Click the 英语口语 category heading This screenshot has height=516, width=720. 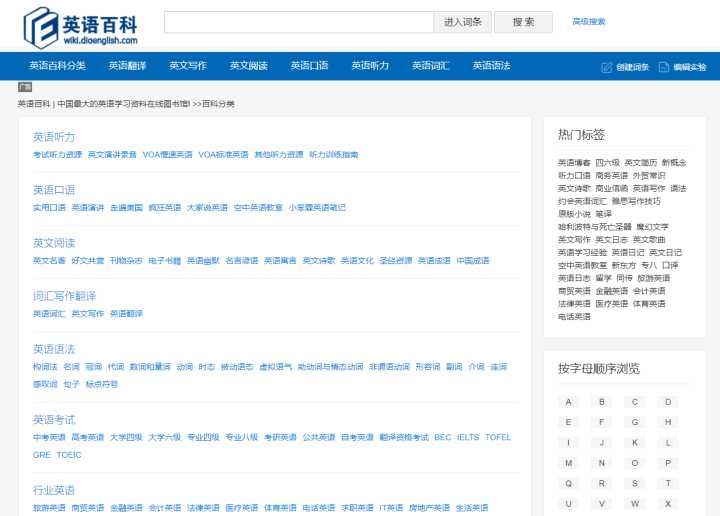point(54,190)
